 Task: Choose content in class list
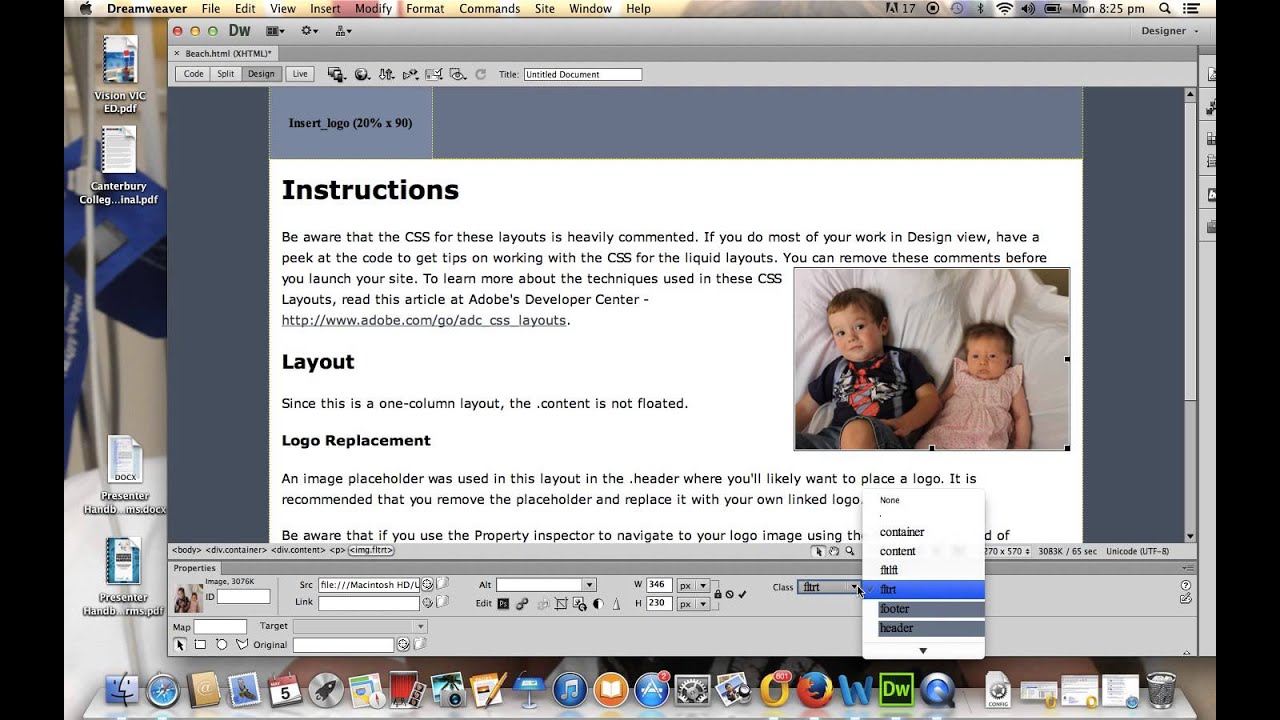click(x=923, y=551)
